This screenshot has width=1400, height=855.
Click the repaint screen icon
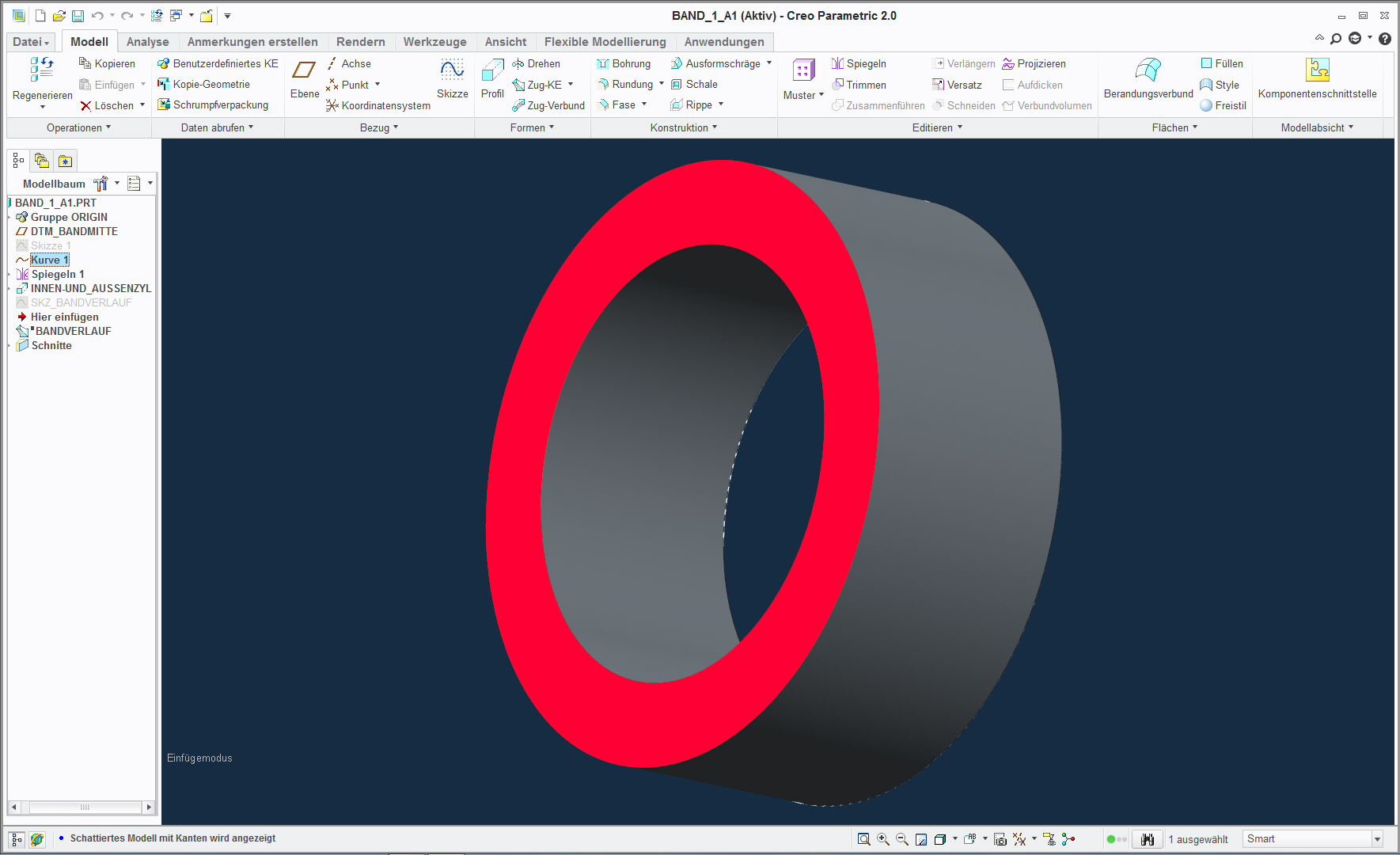pyautogui.click(x=921, y=839)
